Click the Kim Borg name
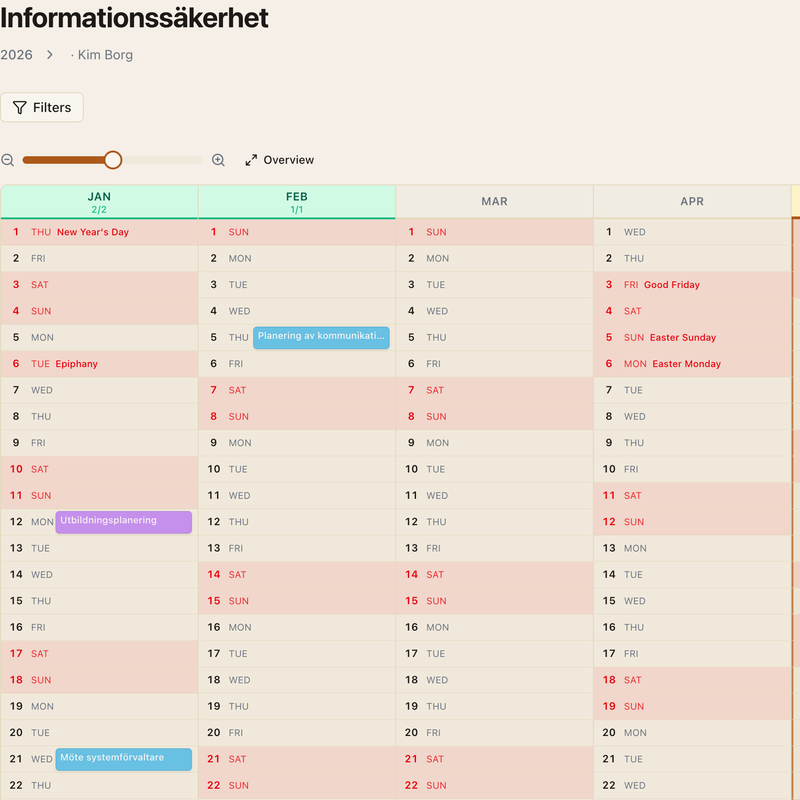Viewport: 800px width, 800px height. click(x=105, y=55)
